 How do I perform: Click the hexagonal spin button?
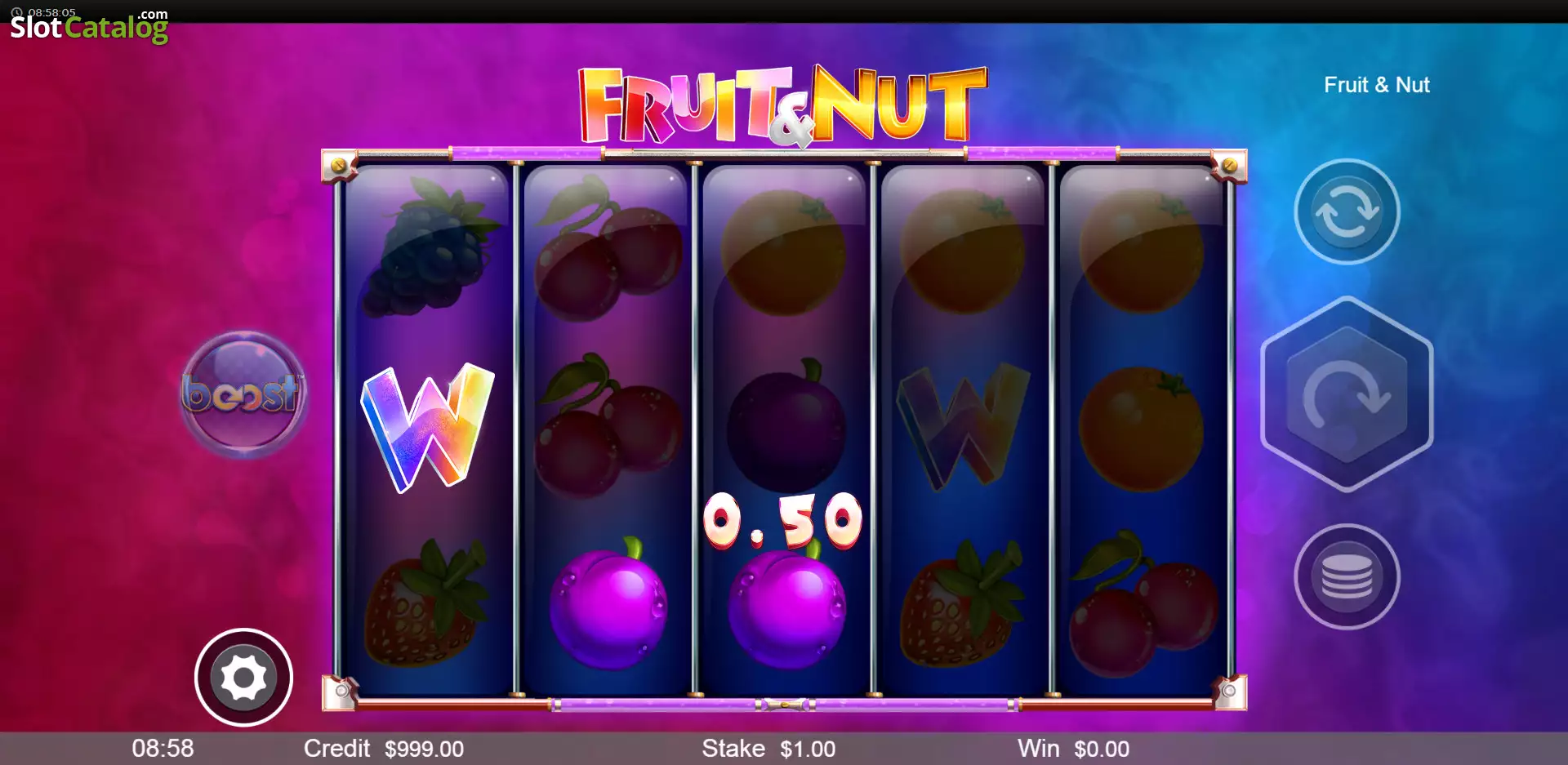click(1347, 394)
